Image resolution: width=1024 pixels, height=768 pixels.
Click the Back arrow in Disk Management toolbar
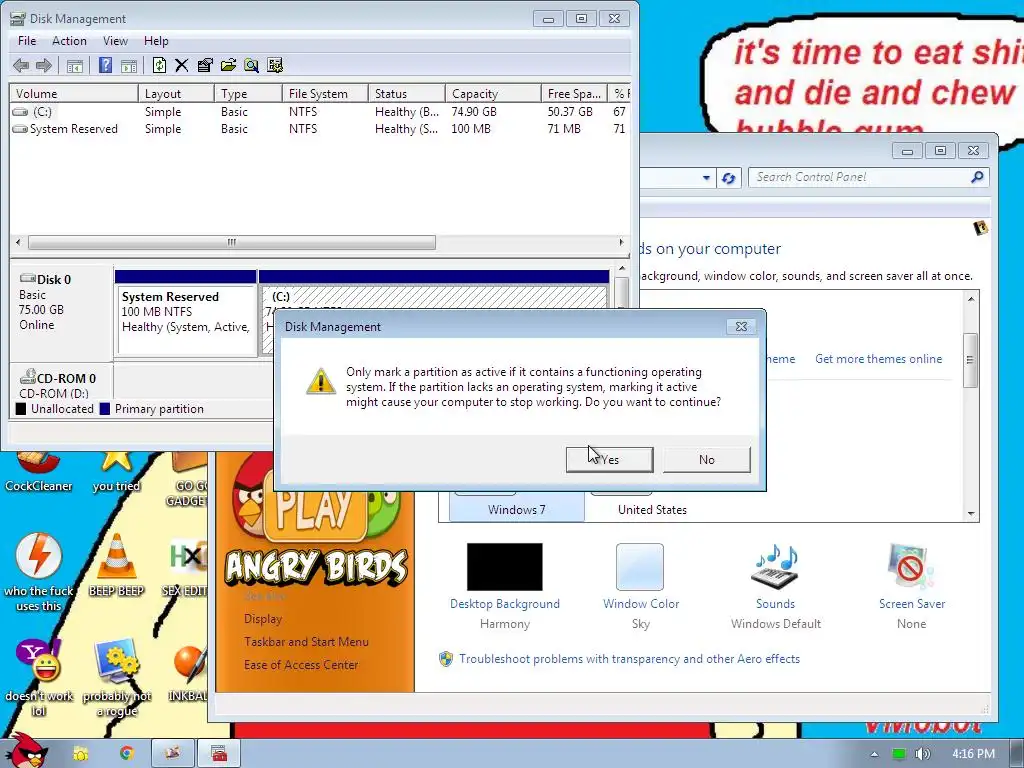coord(21,65)
